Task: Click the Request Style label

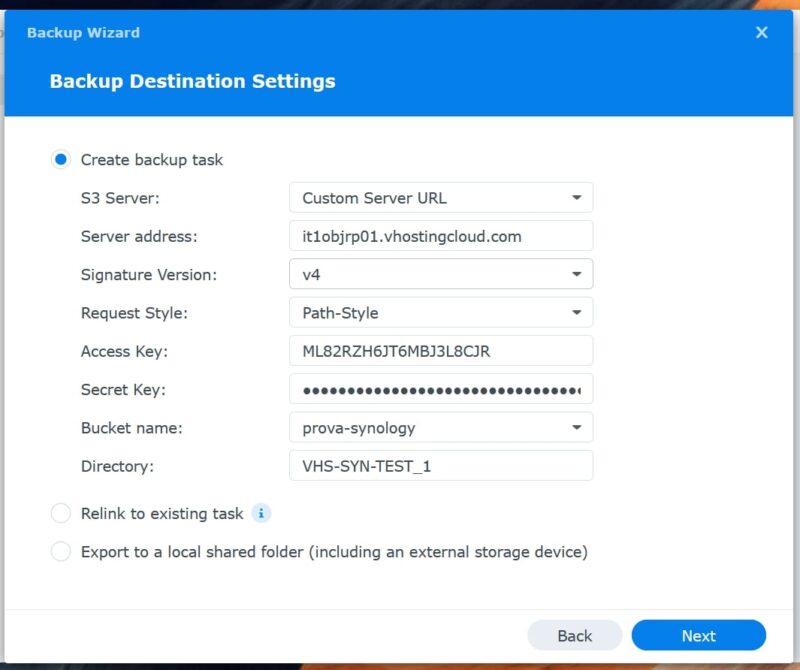Action: tap(134, 313)
